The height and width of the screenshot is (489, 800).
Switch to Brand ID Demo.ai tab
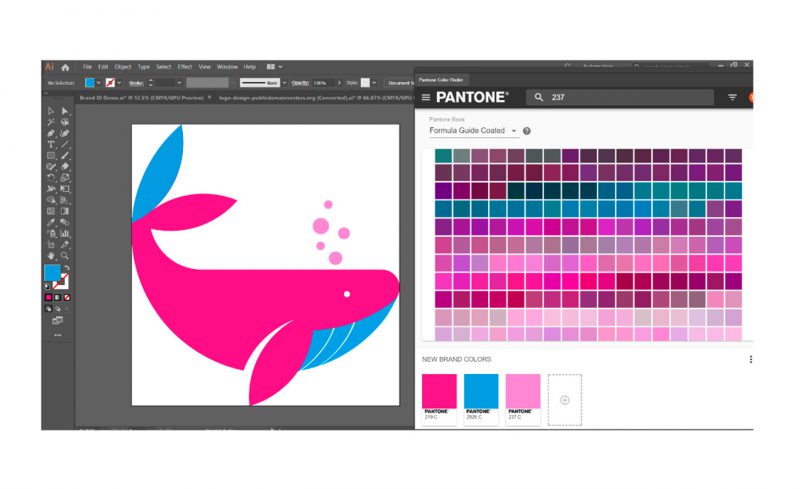tap(141, 97)
